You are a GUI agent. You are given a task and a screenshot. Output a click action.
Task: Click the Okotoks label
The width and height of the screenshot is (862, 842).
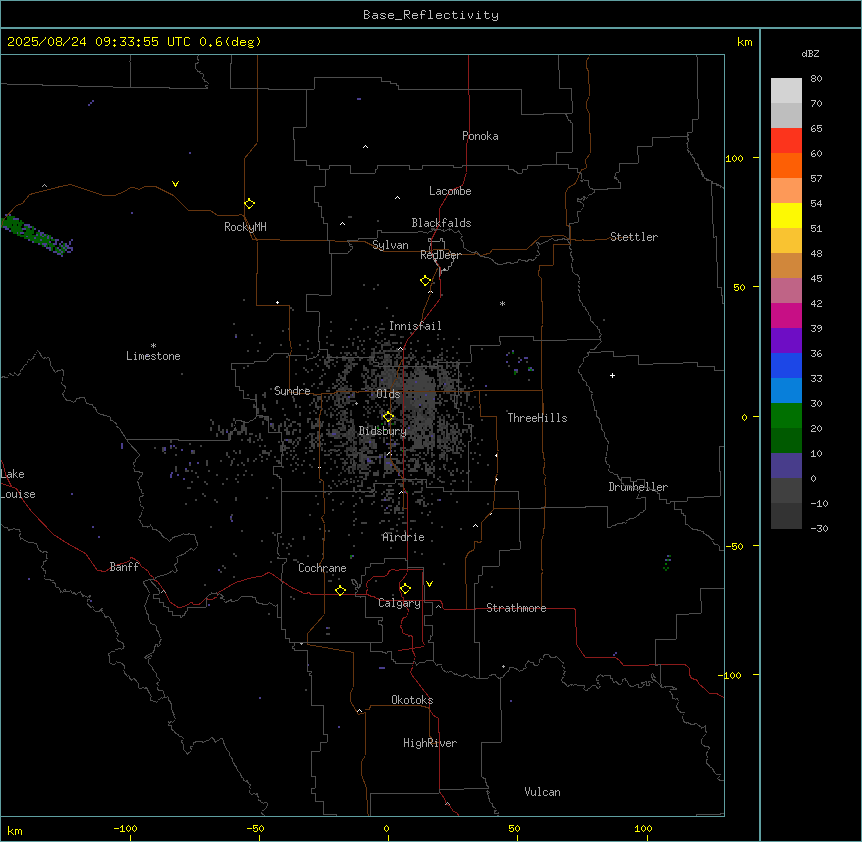point(412,700)
